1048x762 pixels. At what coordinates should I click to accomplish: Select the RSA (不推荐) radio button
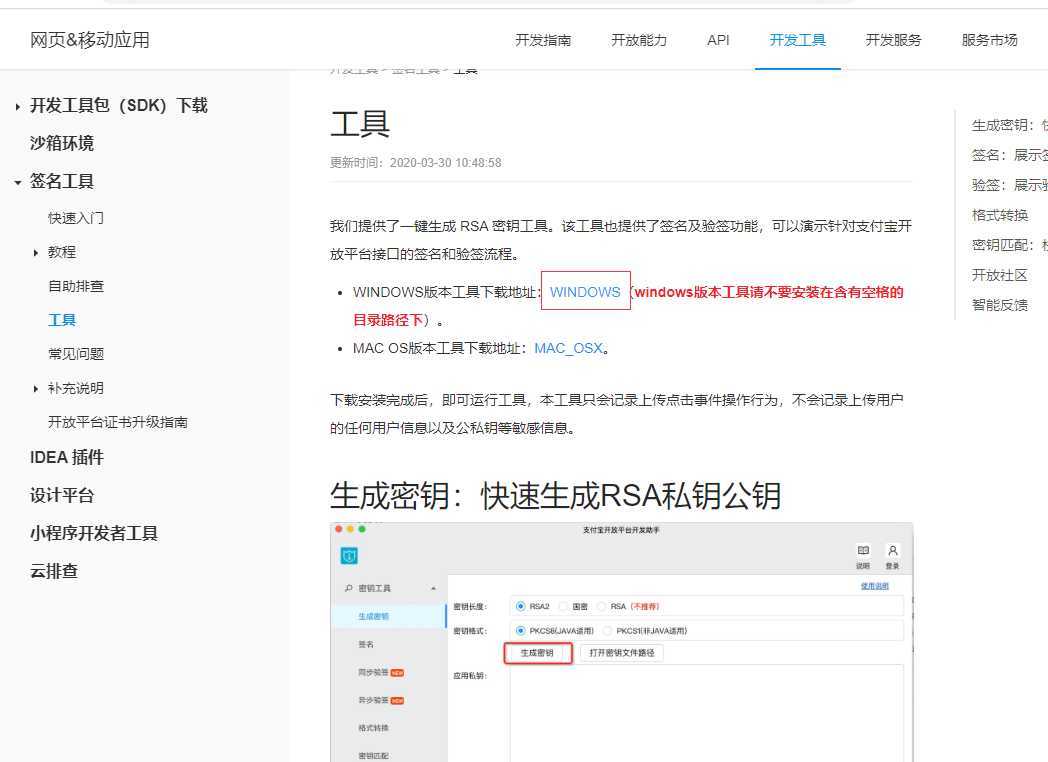[x=601, y=606]
